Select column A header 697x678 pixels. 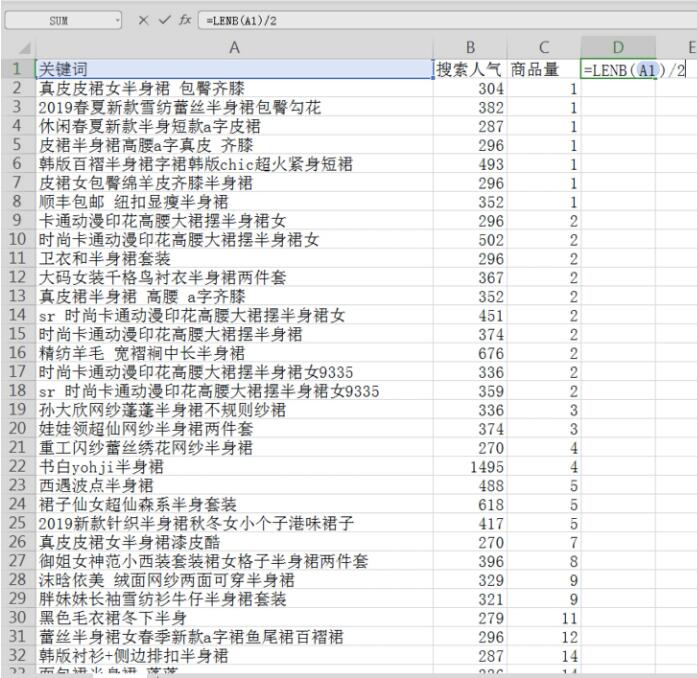click(234, 48)
